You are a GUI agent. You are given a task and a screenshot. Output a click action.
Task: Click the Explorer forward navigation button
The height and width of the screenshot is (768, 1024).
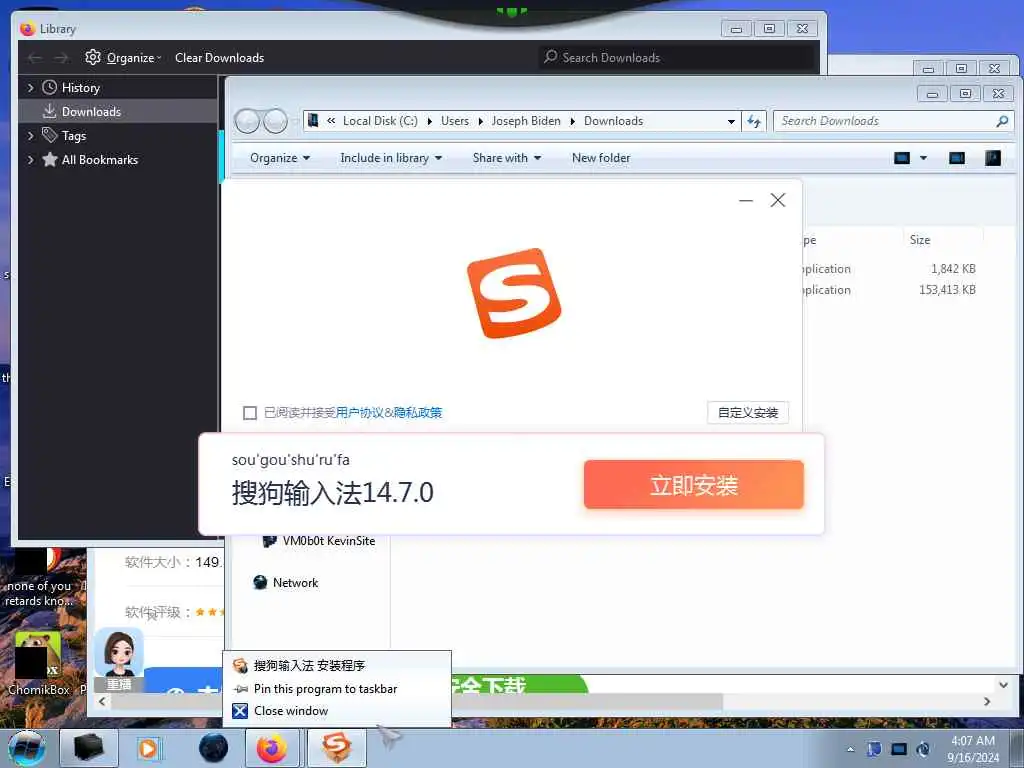[276, 121]
